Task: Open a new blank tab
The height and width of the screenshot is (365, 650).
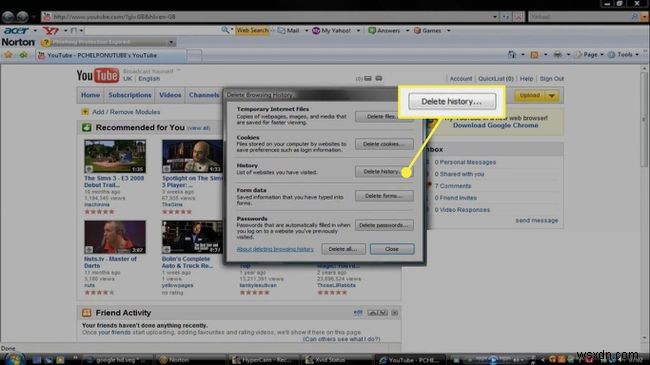Action: 194,55
